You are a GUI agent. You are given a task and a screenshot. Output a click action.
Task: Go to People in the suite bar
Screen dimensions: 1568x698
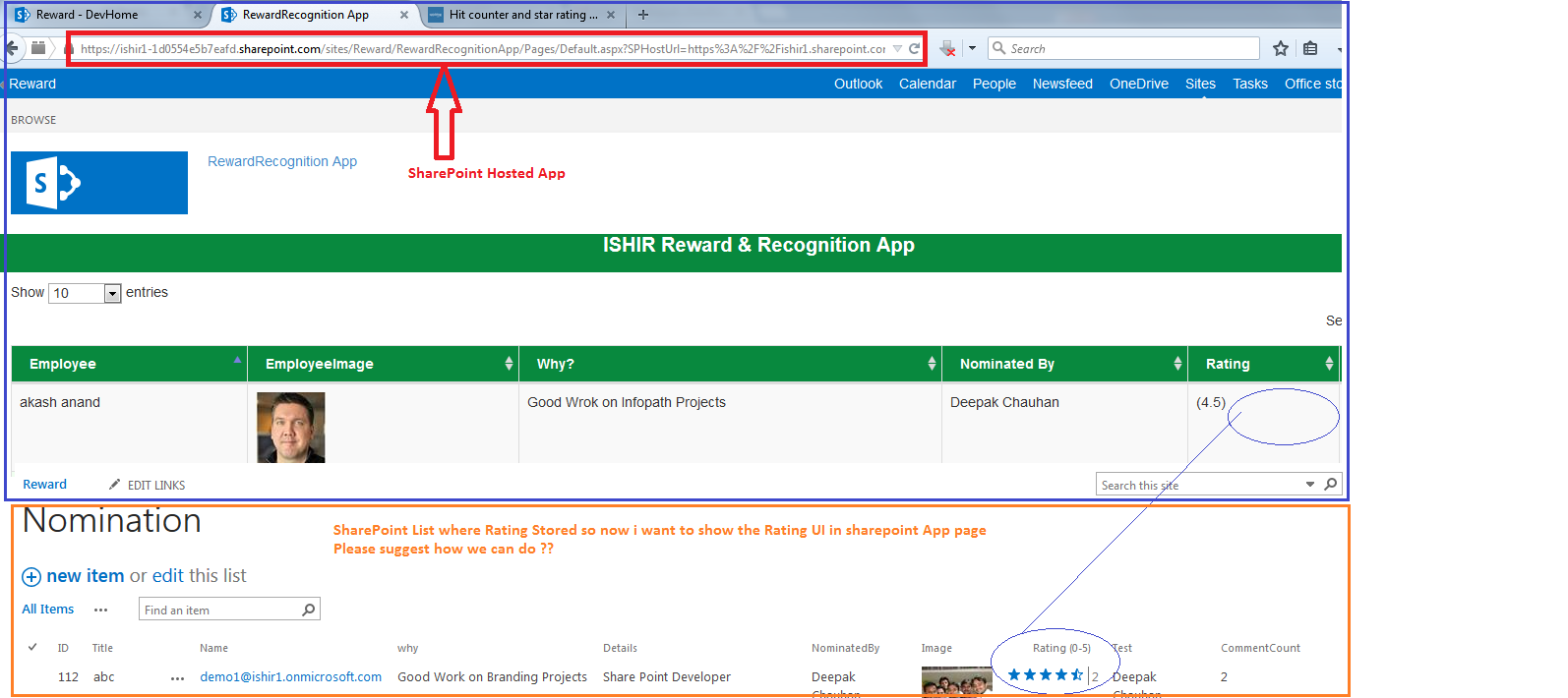(995, 84)
